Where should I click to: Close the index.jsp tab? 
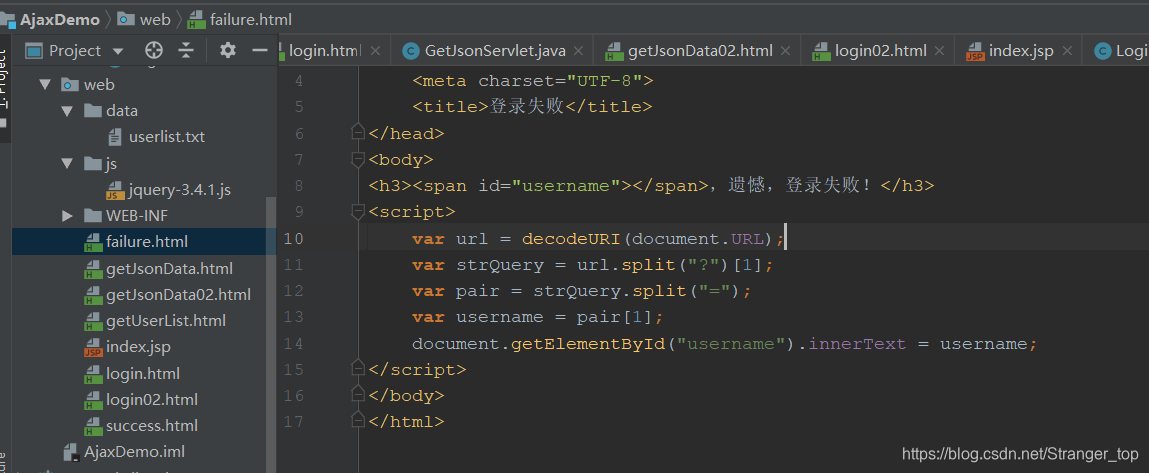point(1067,51)
